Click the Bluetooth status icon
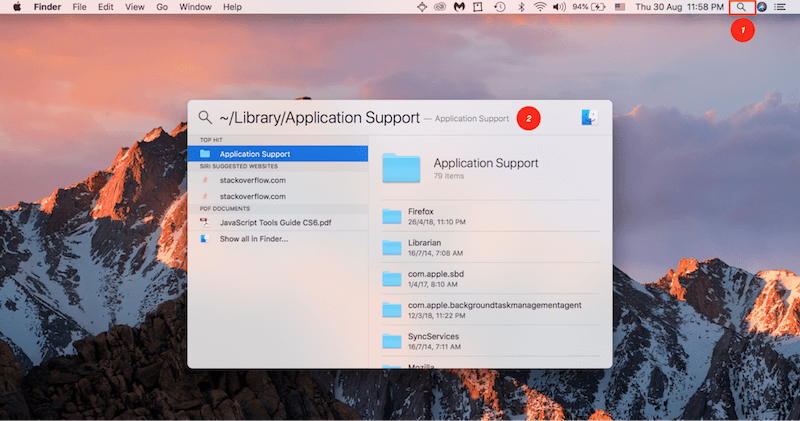 pos(521,7)
